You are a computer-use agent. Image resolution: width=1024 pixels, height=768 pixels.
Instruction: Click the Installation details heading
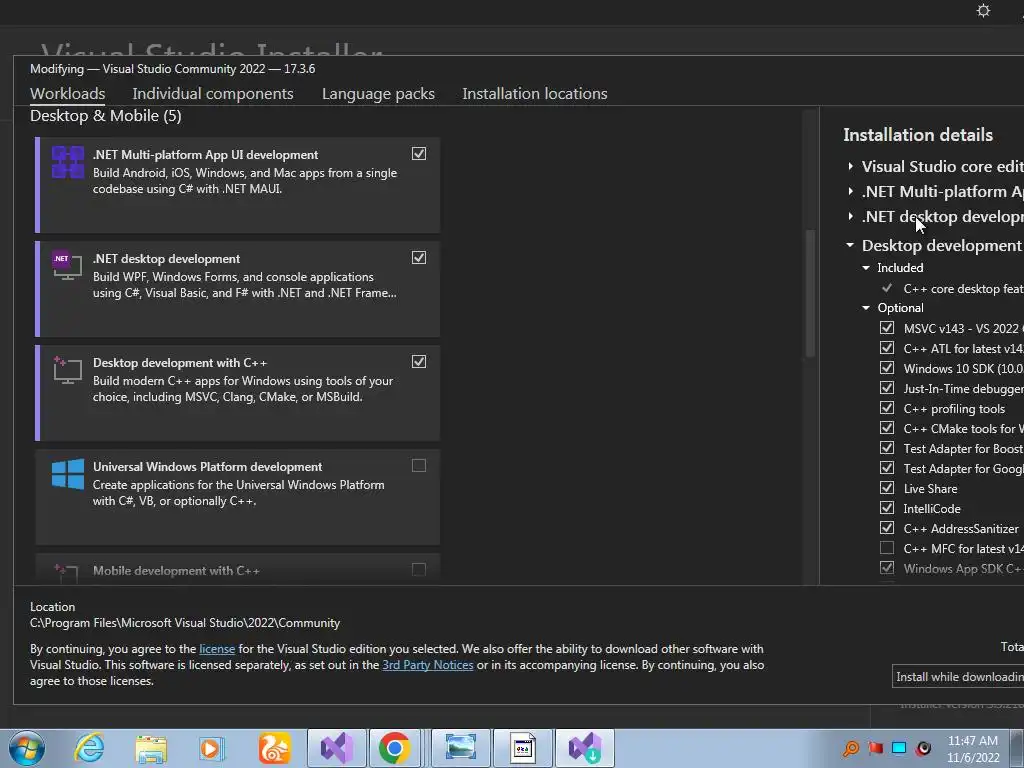tap(918, 135)
